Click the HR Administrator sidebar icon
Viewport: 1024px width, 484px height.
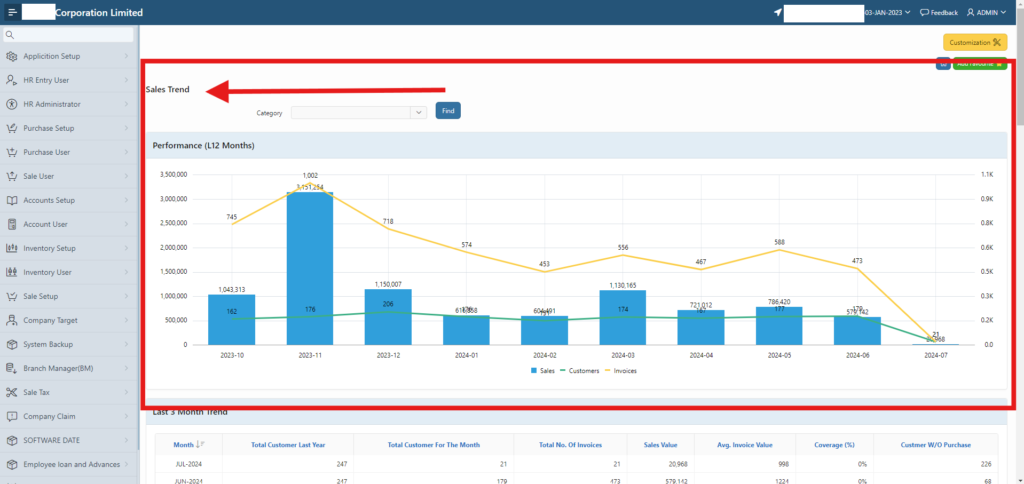[11, 104]
